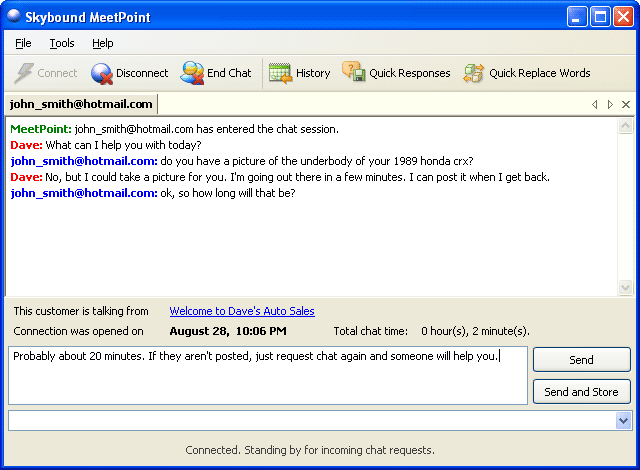
Task: Go to the next chat tab arrow
Action: 610,104
